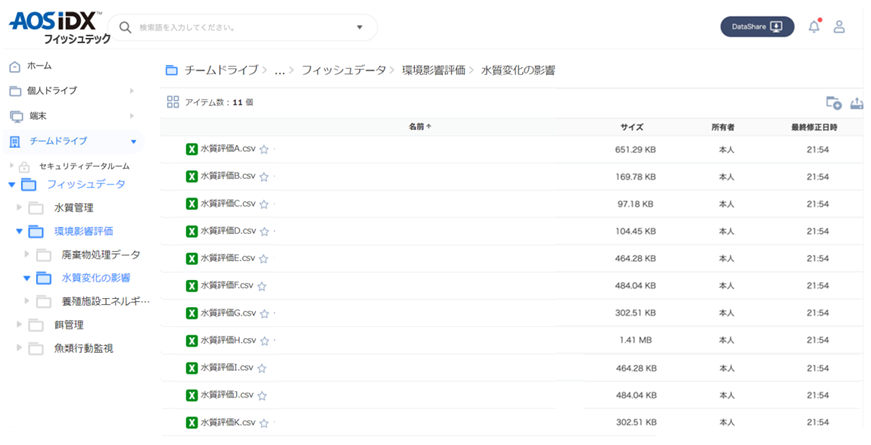Click the Excel icon of 水質評価J.csv

[192, 395]
